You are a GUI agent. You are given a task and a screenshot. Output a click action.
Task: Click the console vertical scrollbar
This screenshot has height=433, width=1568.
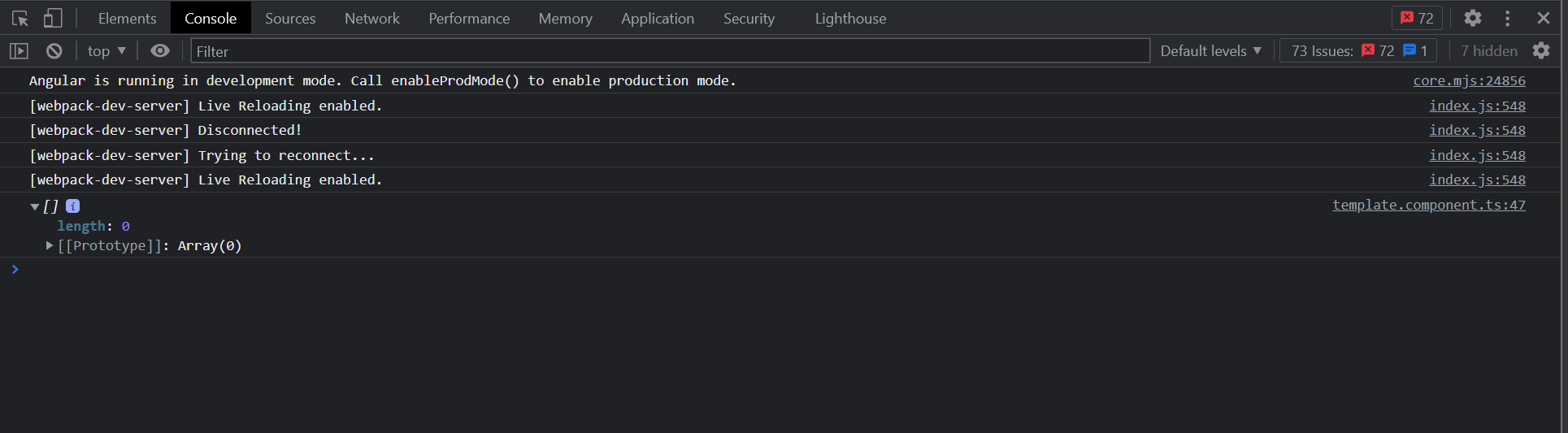1563,250
